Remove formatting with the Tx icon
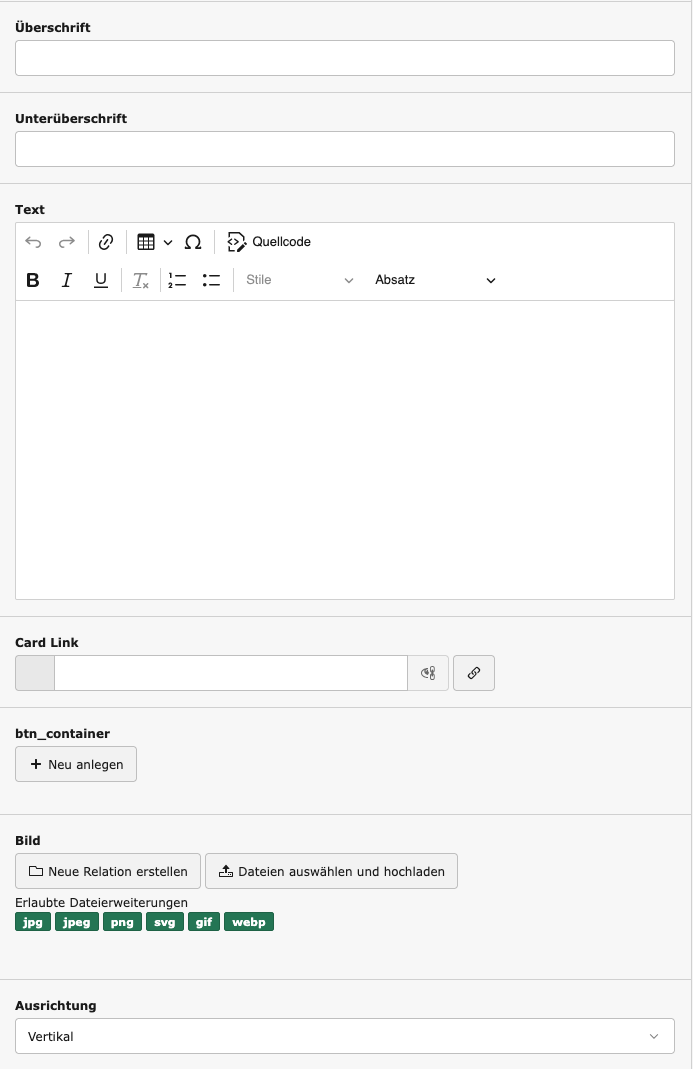 (x=141, y=280)
